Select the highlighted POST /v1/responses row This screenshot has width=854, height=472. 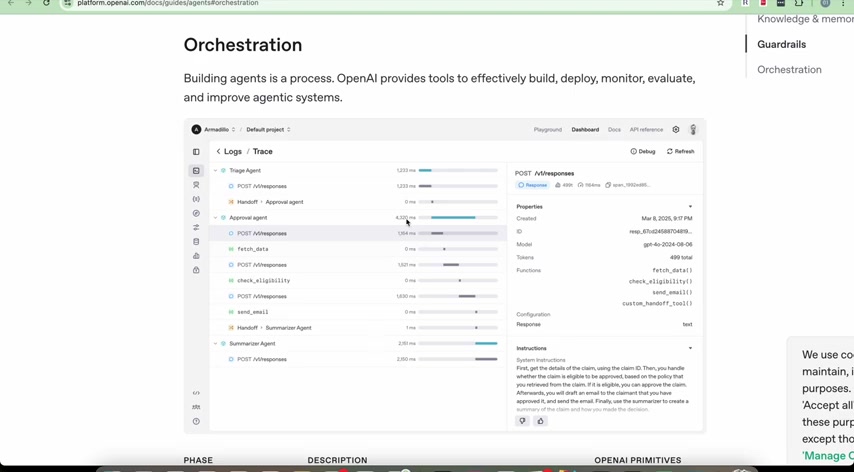(x=358, y=234)
